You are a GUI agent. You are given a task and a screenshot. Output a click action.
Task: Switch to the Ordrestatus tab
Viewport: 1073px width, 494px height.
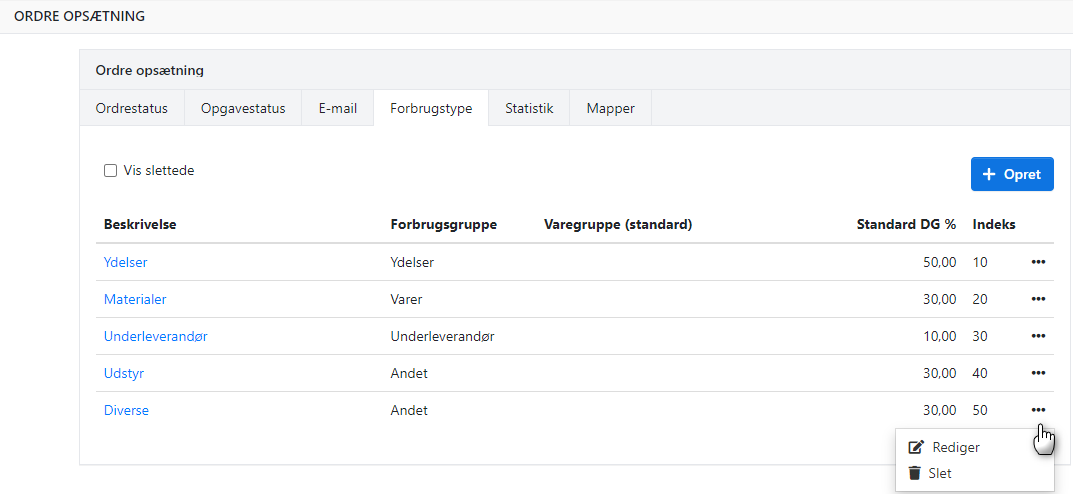132,108
